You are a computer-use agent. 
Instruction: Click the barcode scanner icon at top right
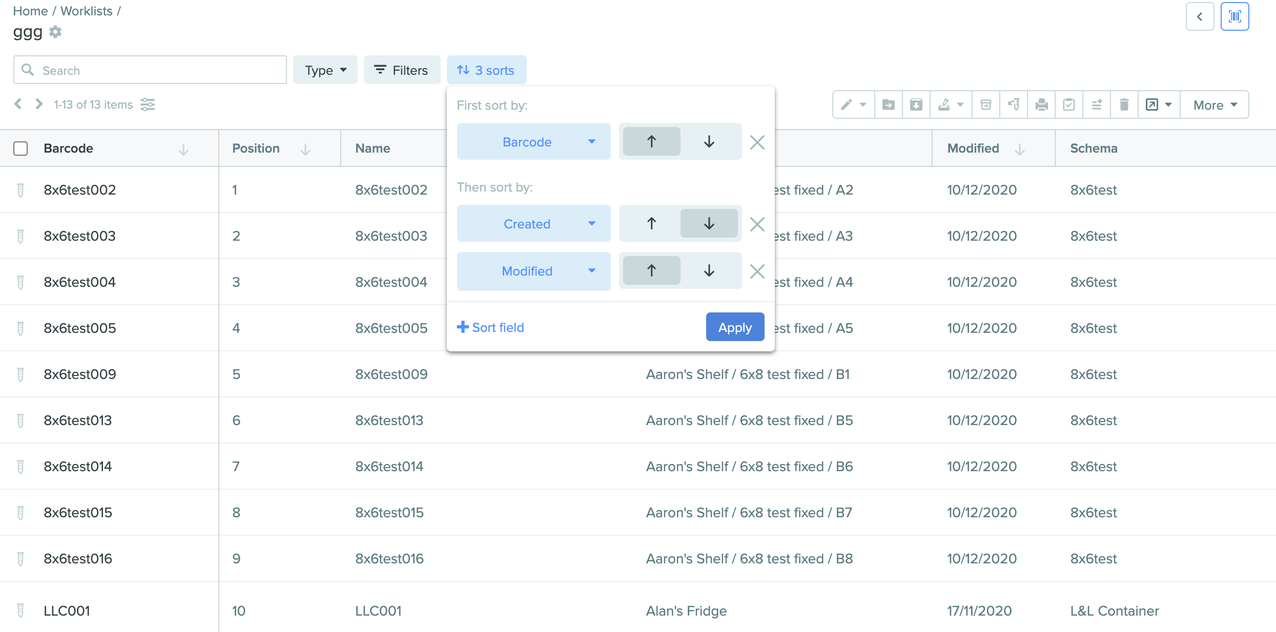[1234, 17]
